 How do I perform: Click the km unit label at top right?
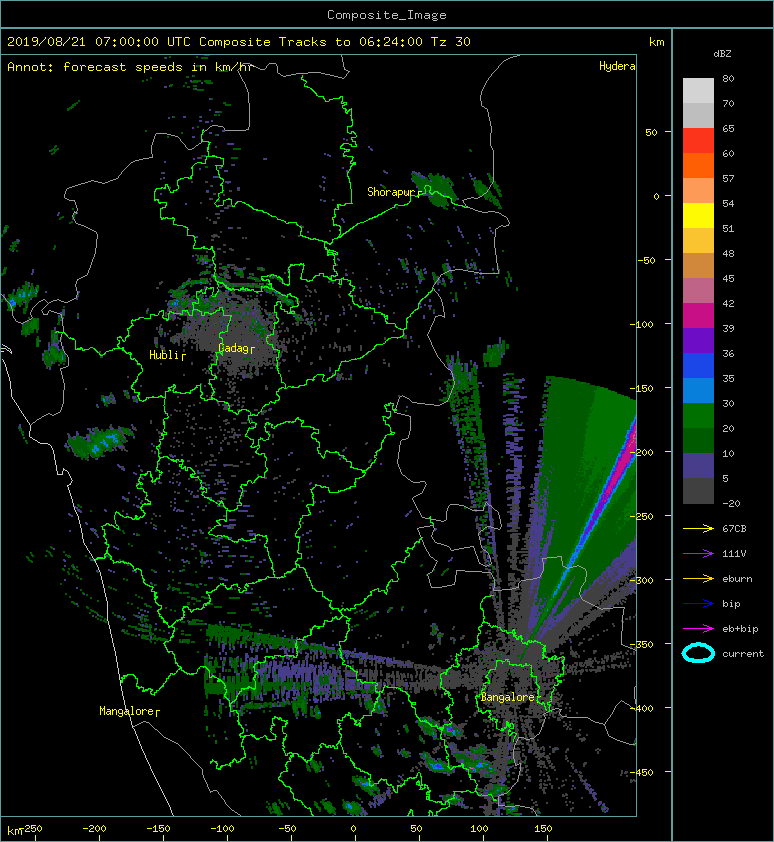[x=656, y=42]
